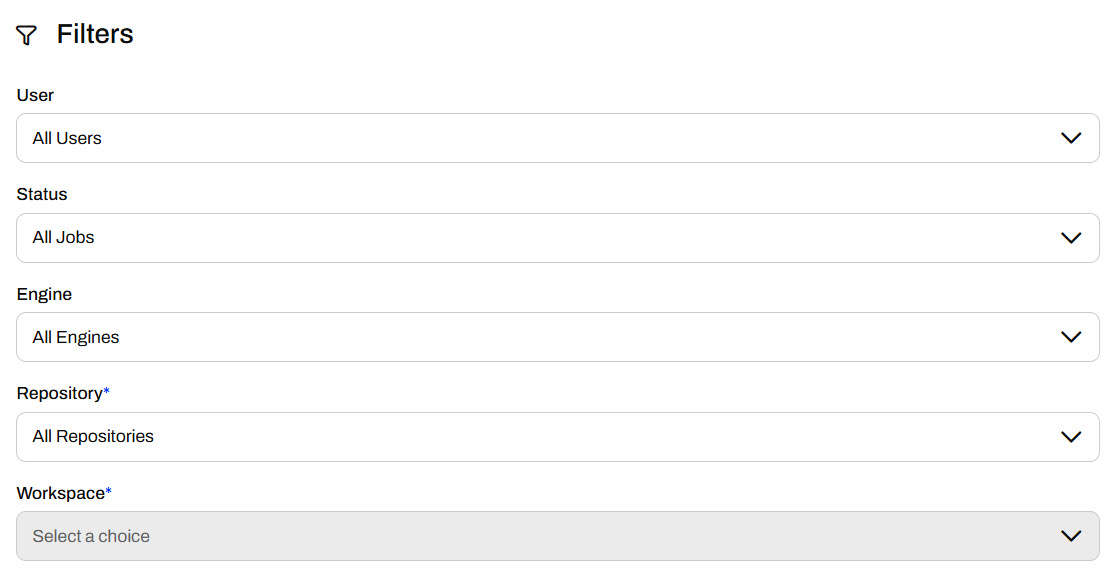Click the Repository required asterisk
The height and width of the screenshot is (572, 1116).
(x=107, y=392)
